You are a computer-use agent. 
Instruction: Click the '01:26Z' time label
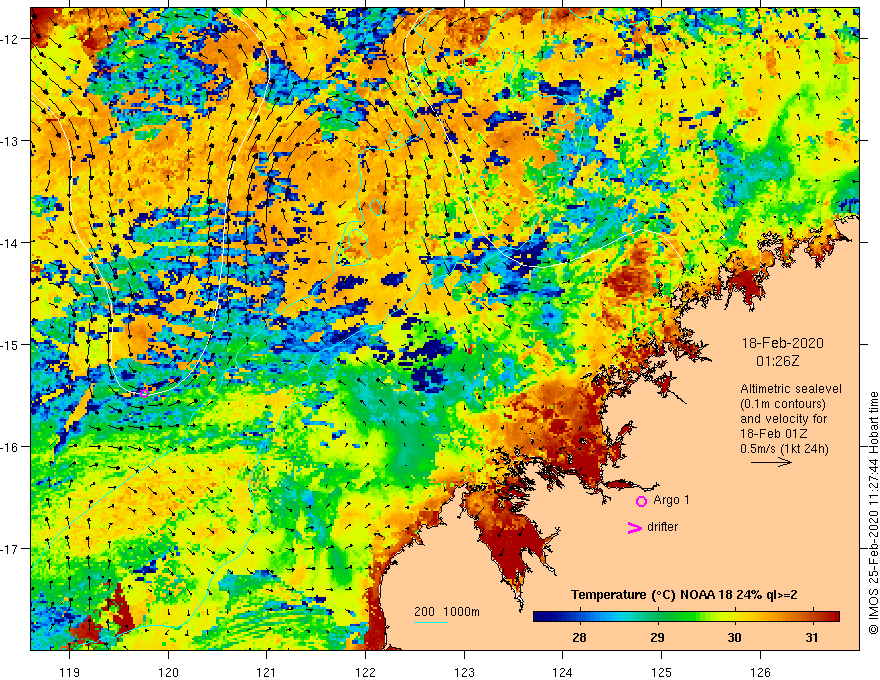point(777,361)
